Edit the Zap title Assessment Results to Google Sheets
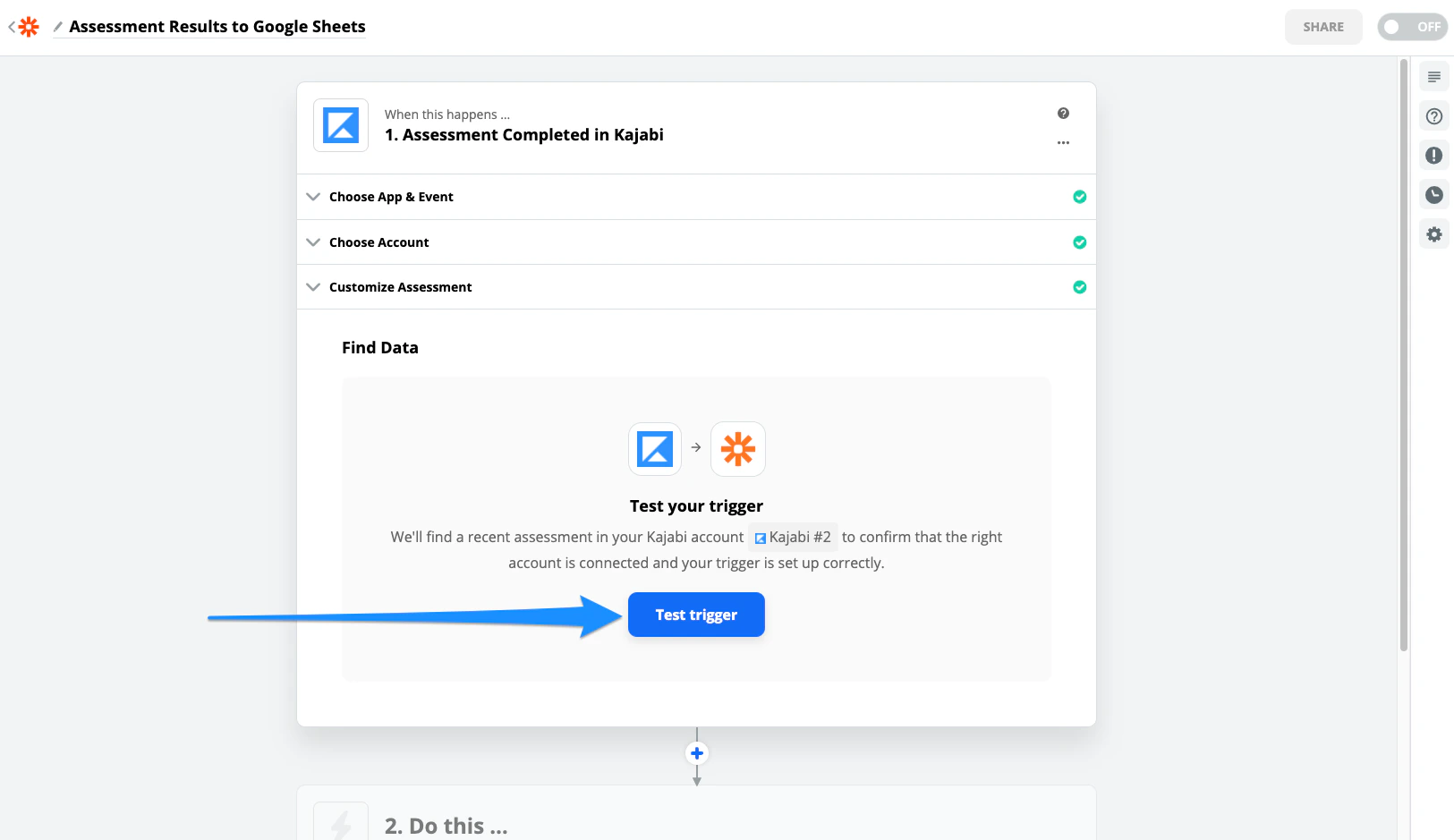 pyautogui.click(x=217, y=27)
